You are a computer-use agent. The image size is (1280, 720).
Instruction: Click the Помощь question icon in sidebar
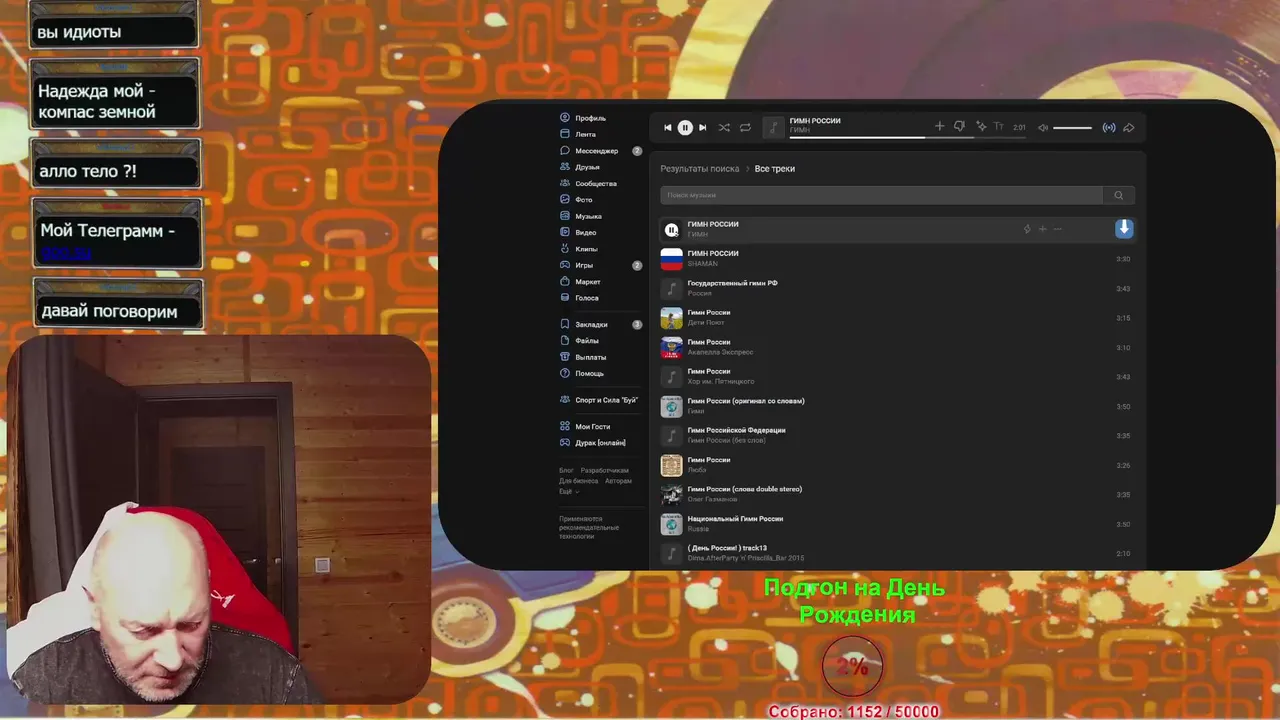(565, 373)
